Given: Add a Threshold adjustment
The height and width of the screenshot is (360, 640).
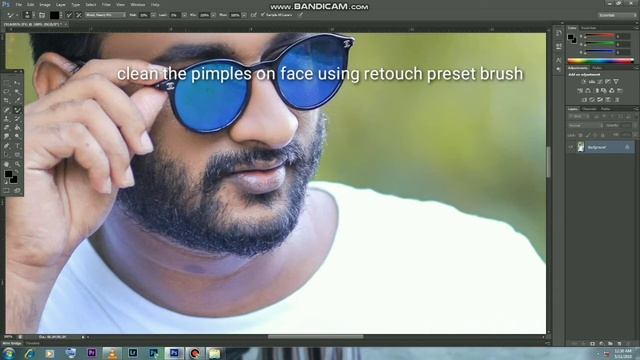Looking at the screenshot, I should [600, 100].
